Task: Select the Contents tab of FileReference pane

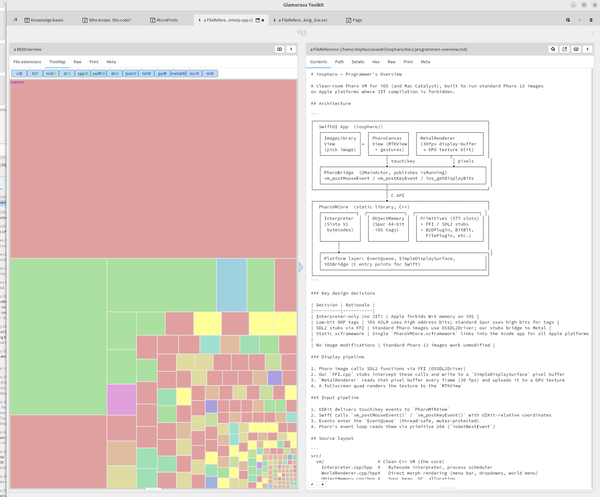Action: pos(318,62)
